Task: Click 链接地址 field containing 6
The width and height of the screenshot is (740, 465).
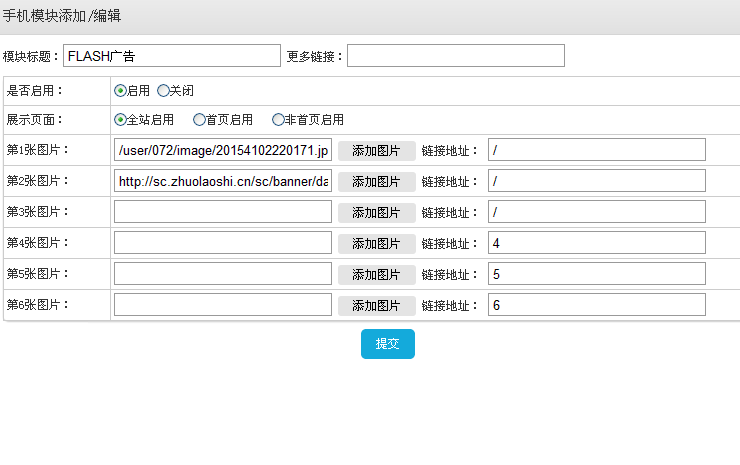Action: (597, 306)
